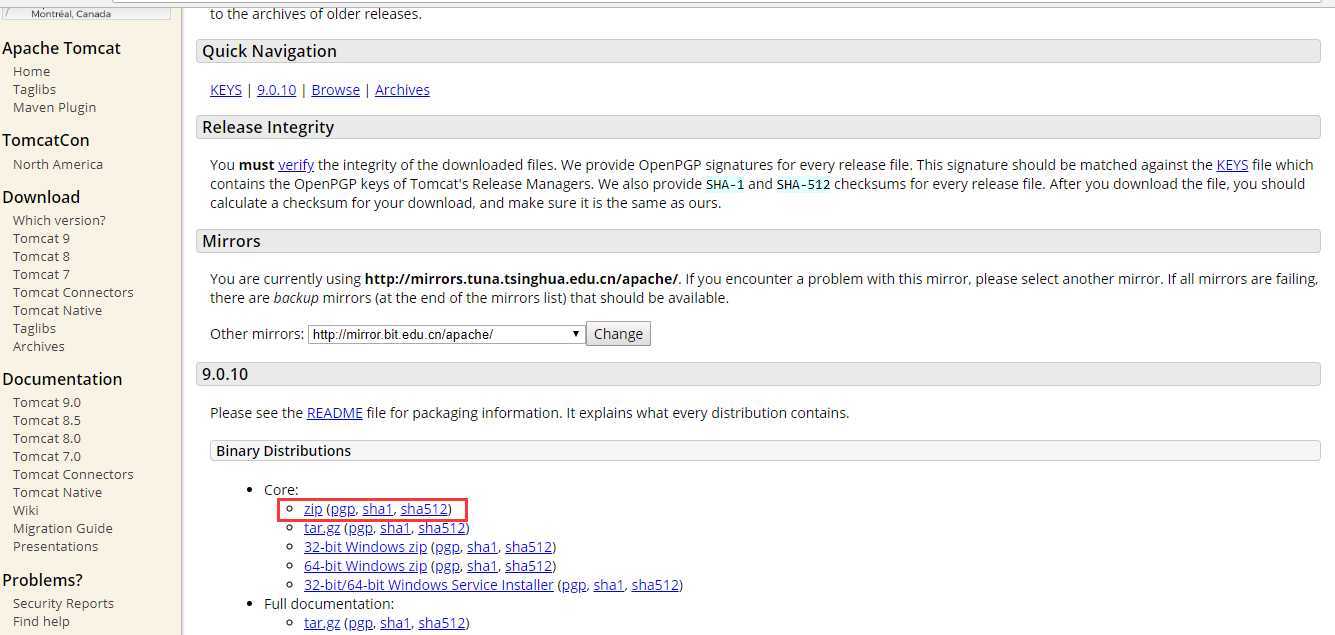Open Security Reports link

click(x=63, y=603)
